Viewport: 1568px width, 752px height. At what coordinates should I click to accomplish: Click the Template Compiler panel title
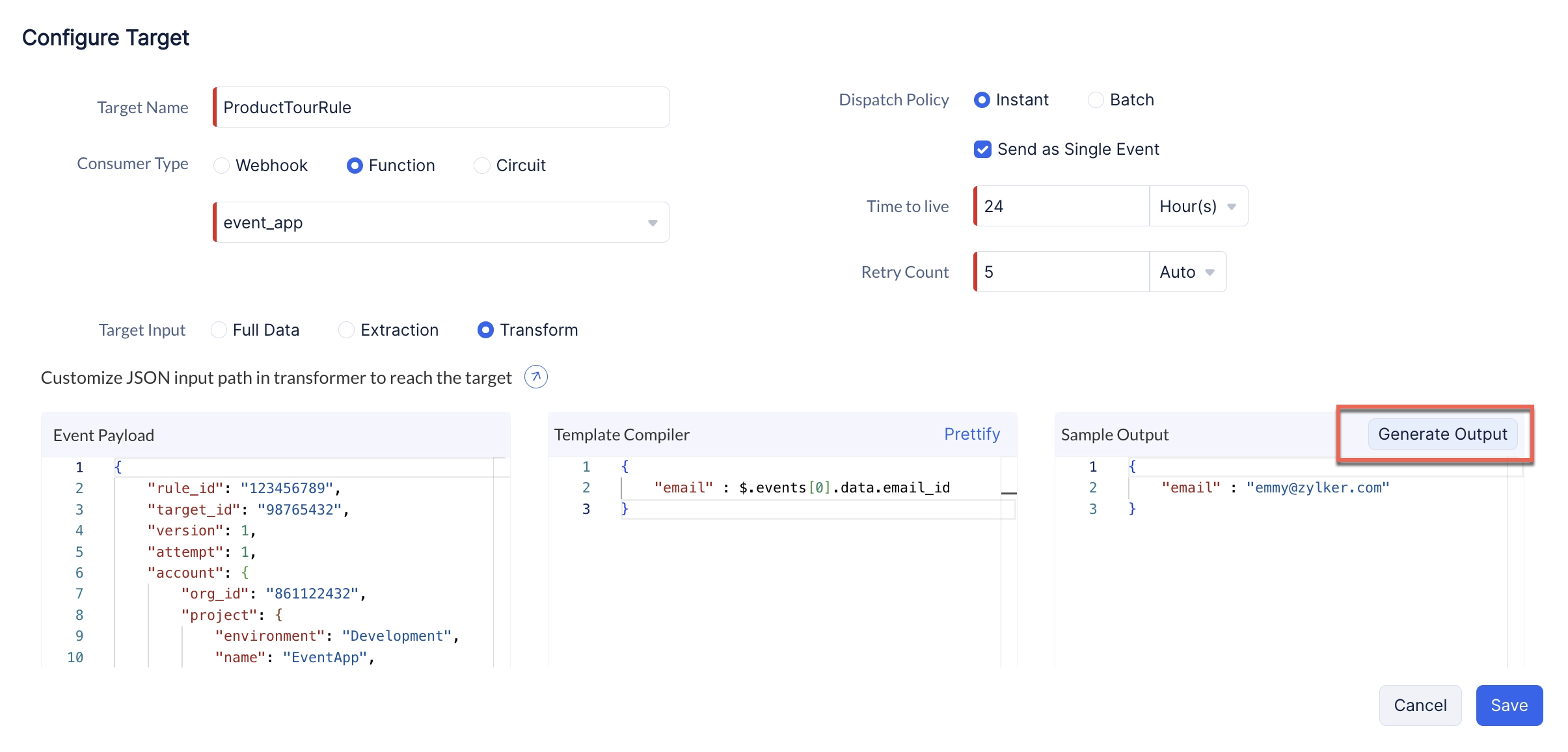point(621,435)
